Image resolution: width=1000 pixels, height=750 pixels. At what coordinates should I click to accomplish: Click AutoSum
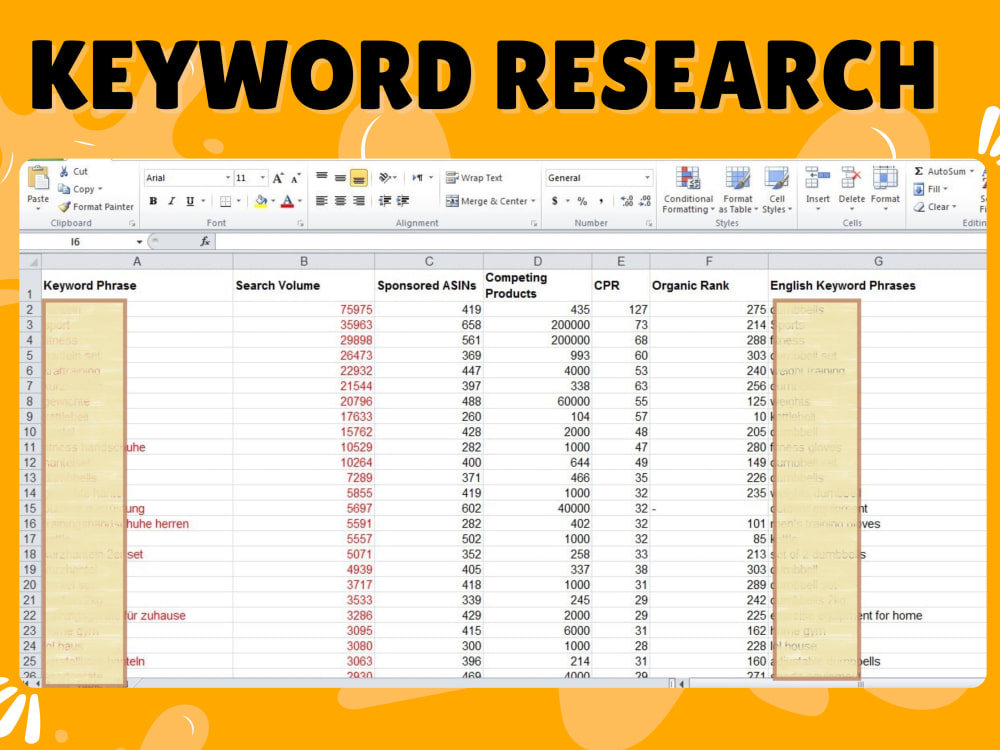pyautogui.click(x=939, y=172)
